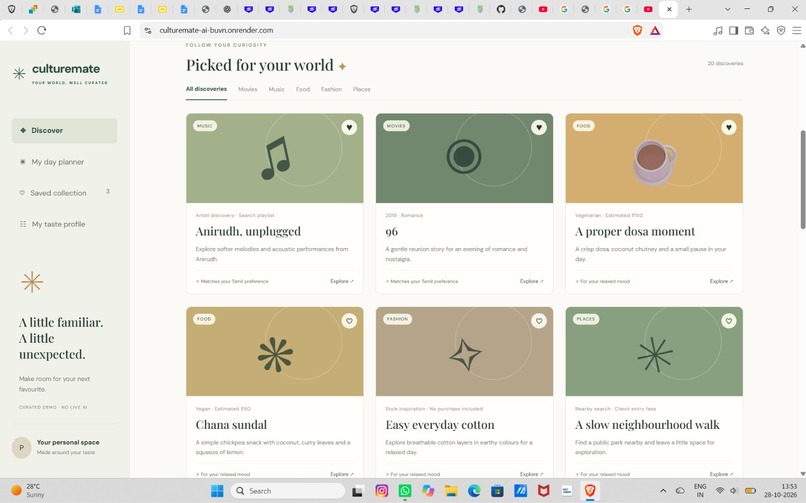
Task: Select the Fashion filter tab
Action: coord(331,89)
